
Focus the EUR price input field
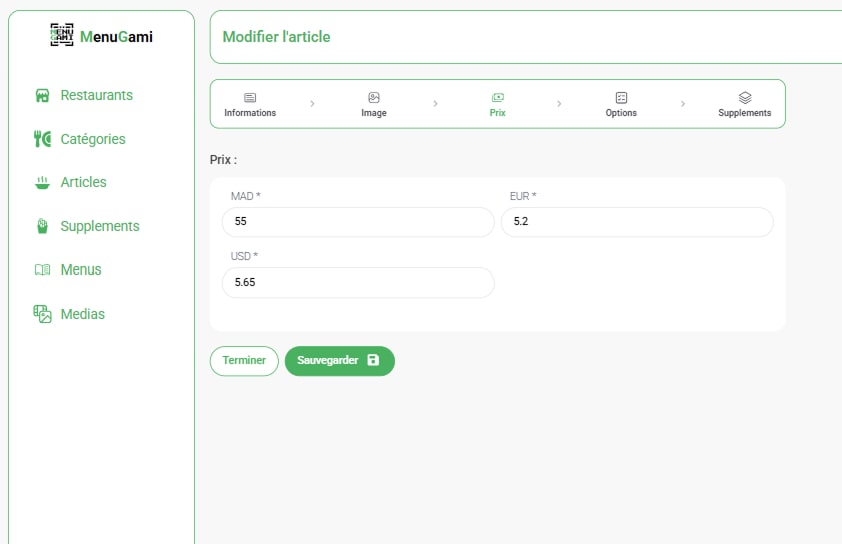coord(637,221)
